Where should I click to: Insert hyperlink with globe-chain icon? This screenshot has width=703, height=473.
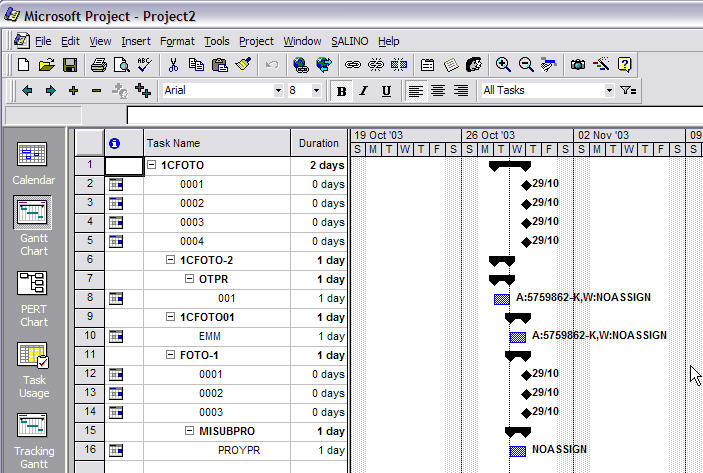pos(300,65)
